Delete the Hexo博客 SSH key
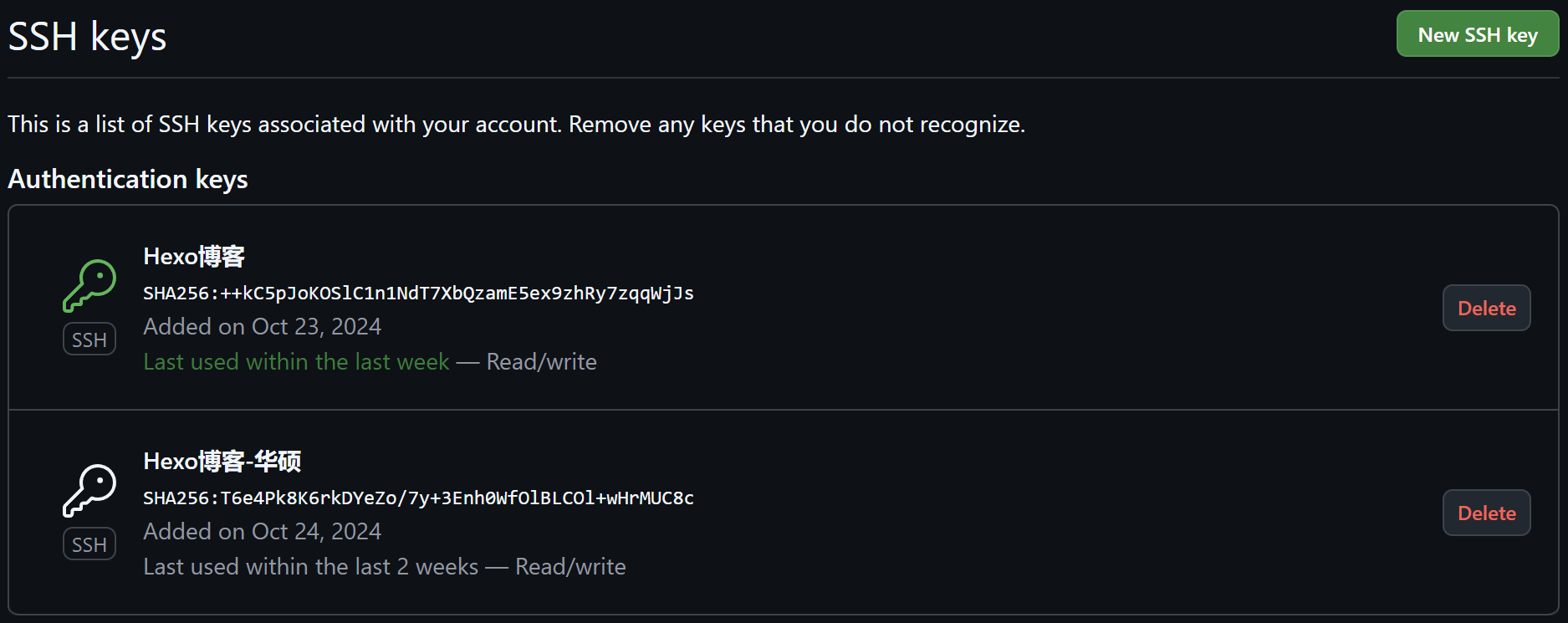1568x623 pixels. click(1486, 308)
